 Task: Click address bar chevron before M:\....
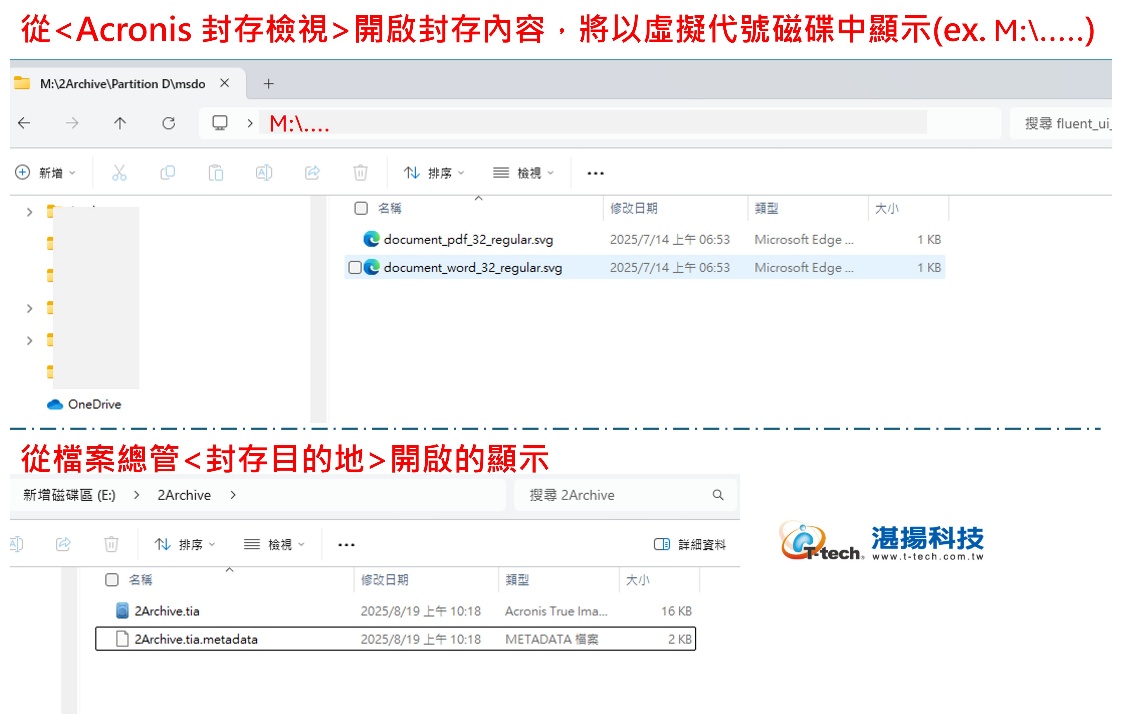[250, 123]
